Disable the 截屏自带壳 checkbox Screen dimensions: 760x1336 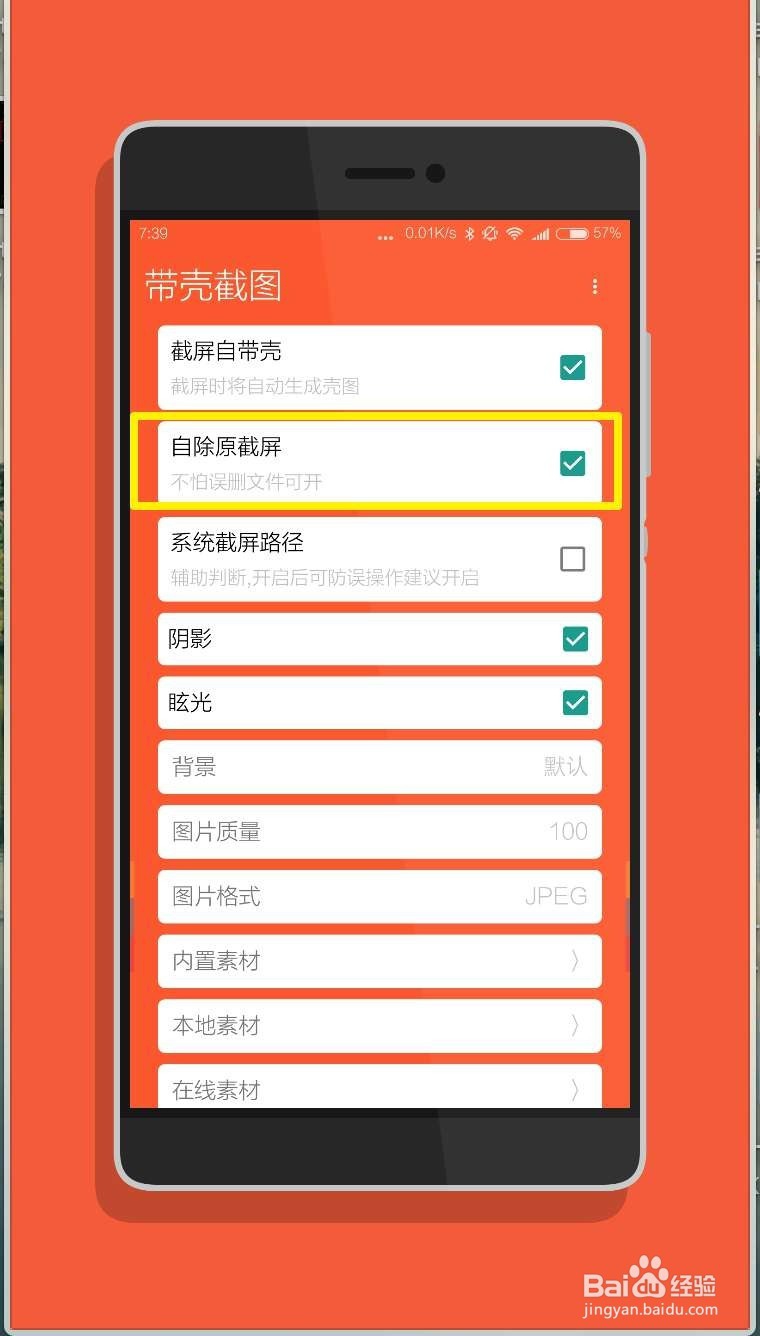(573, 367)
